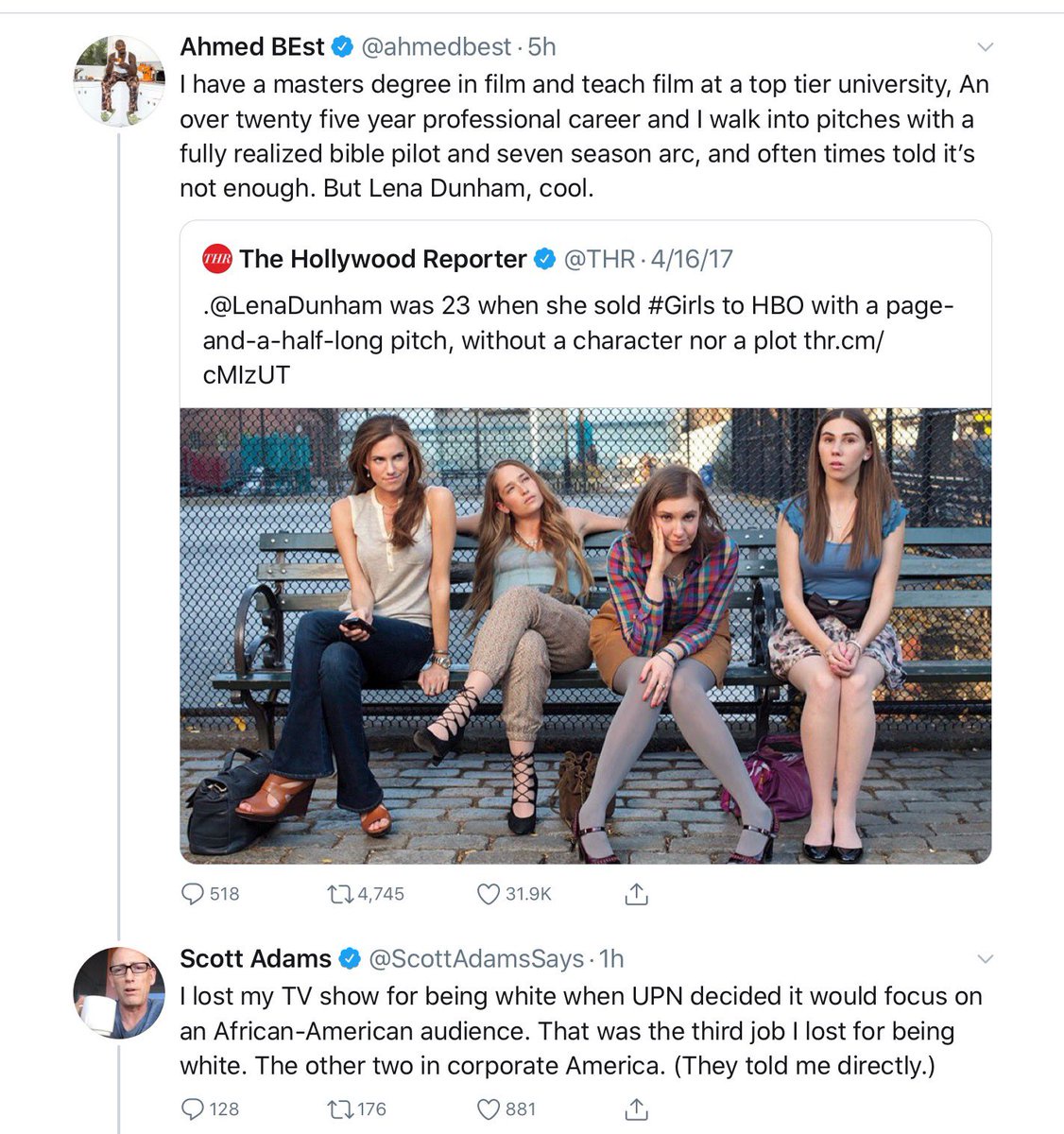The image size is (1064, 1134).
Task: Share Scott Adams' tweet
Action: (637, 1108)
